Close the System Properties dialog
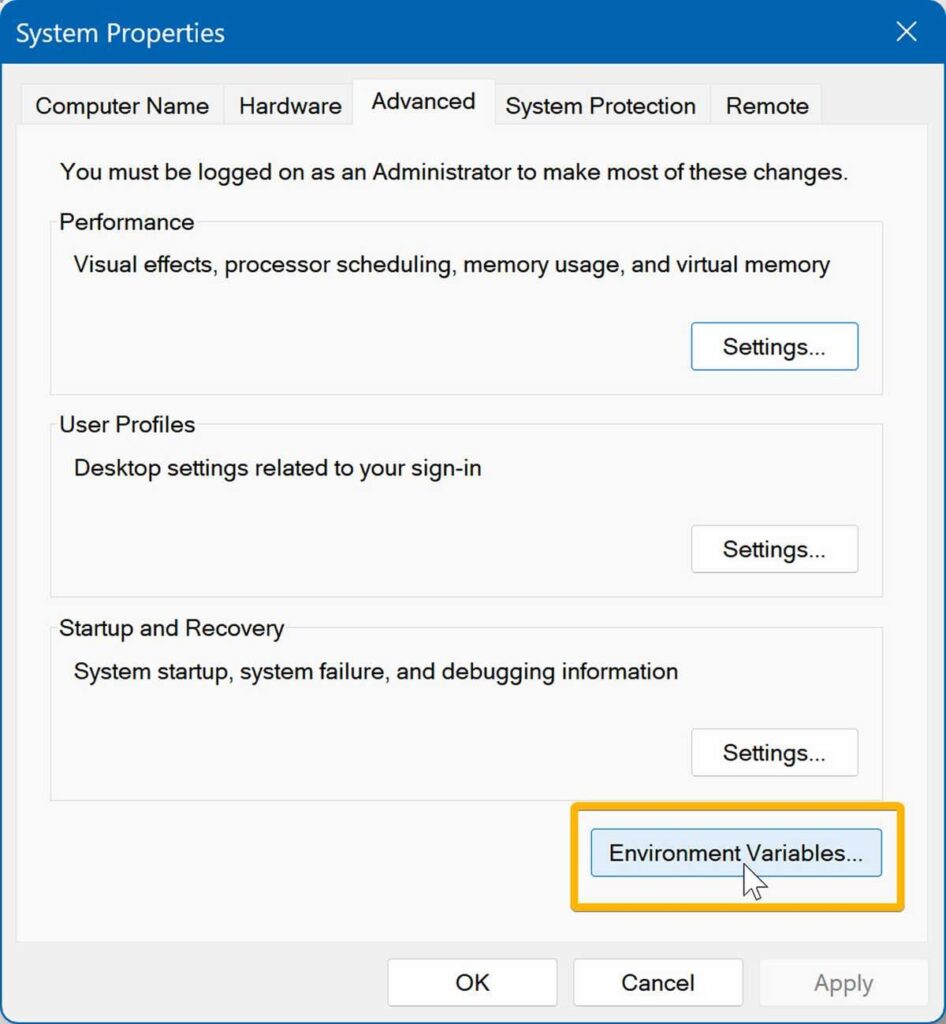This screenshot has height=1024, width=946. [906, 31]
